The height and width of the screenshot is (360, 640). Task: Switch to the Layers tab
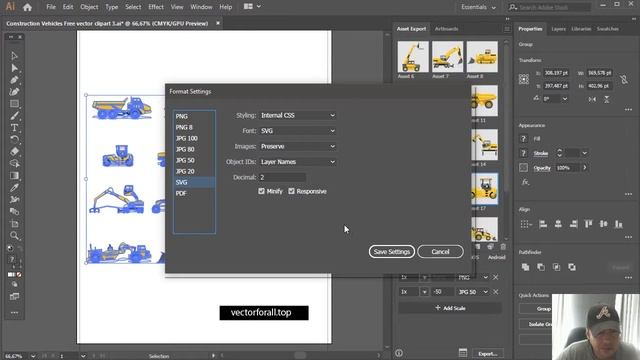(x=558, y=29)
